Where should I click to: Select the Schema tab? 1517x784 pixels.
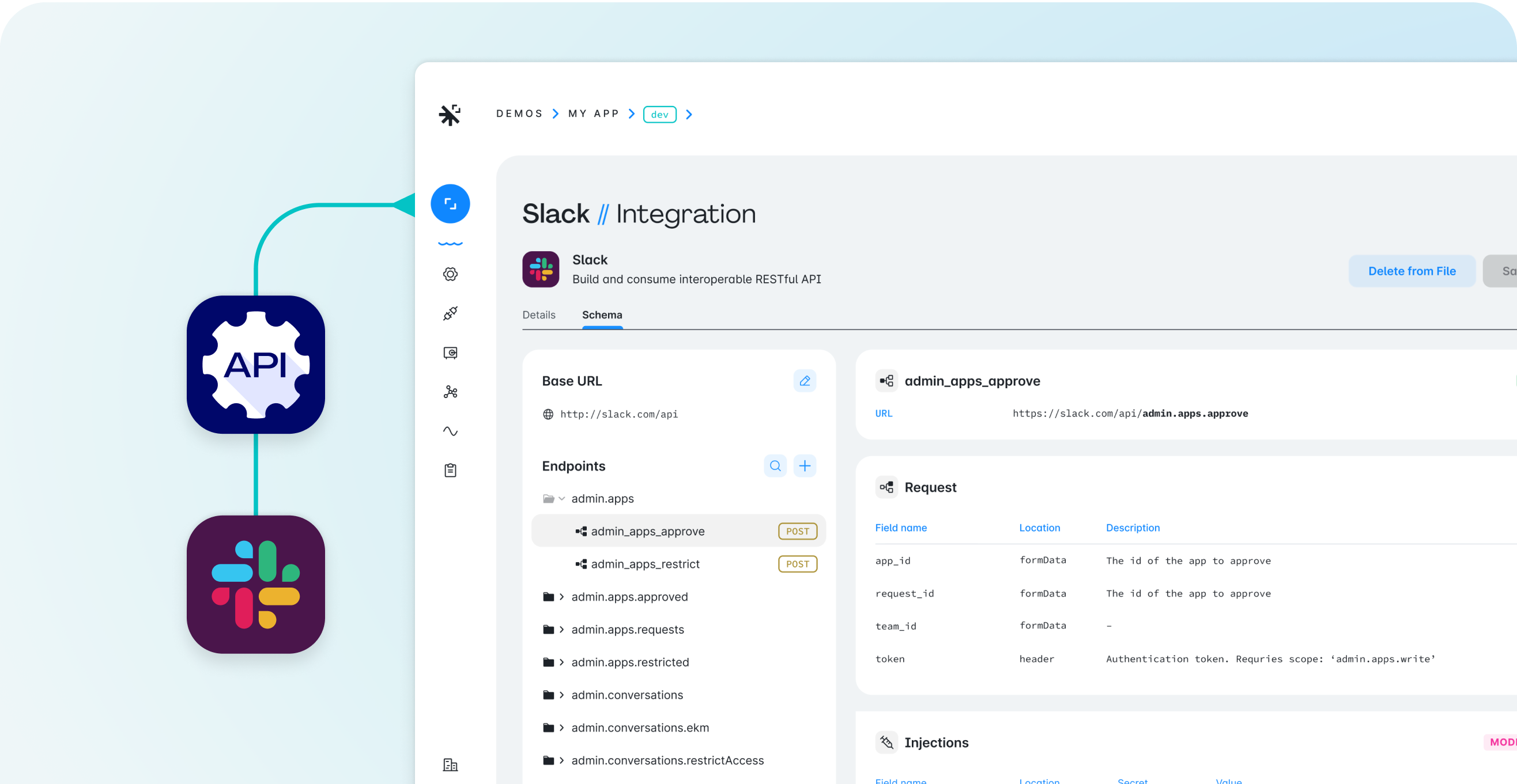602,315
